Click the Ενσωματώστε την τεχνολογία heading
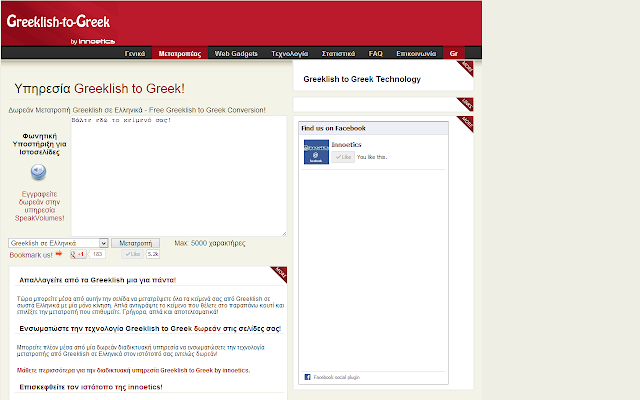Image resolution: width=640 pixels, height=400 pixels. [x=150, y=329]
